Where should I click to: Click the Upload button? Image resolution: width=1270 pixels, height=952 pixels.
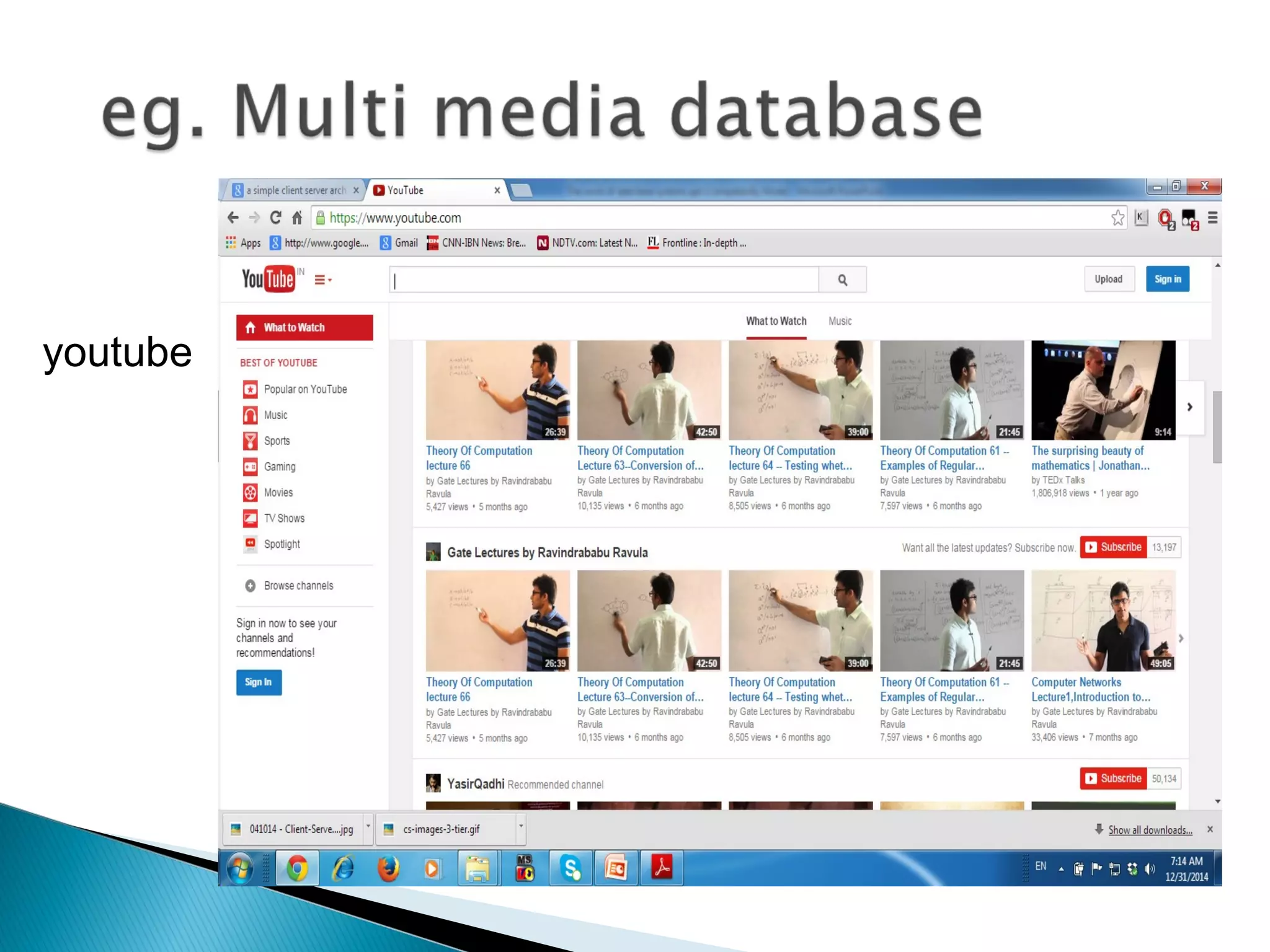pyautogui.click(x=1108, y=279)
